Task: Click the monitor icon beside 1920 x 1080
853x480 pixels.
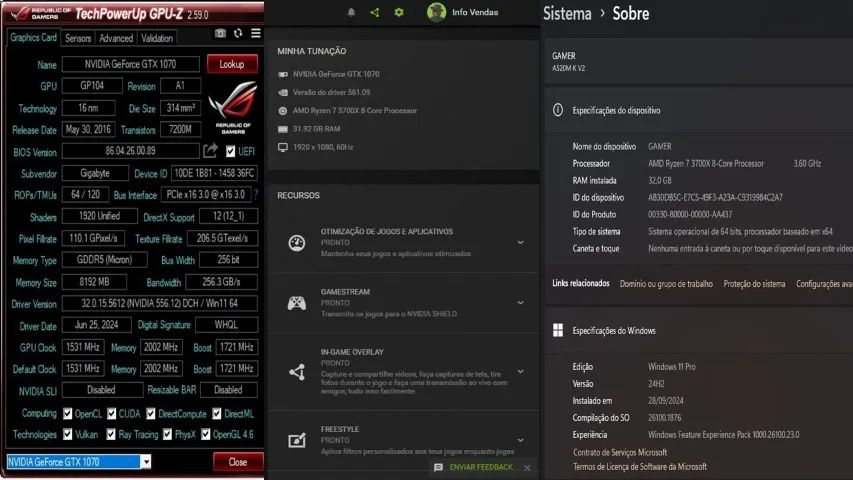Action: point(283,147)
